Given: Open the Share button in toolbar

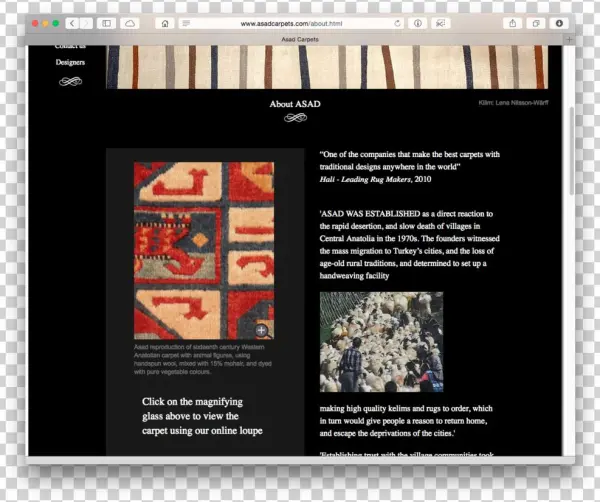Looking at the screenshot, I should coord(512,23).
